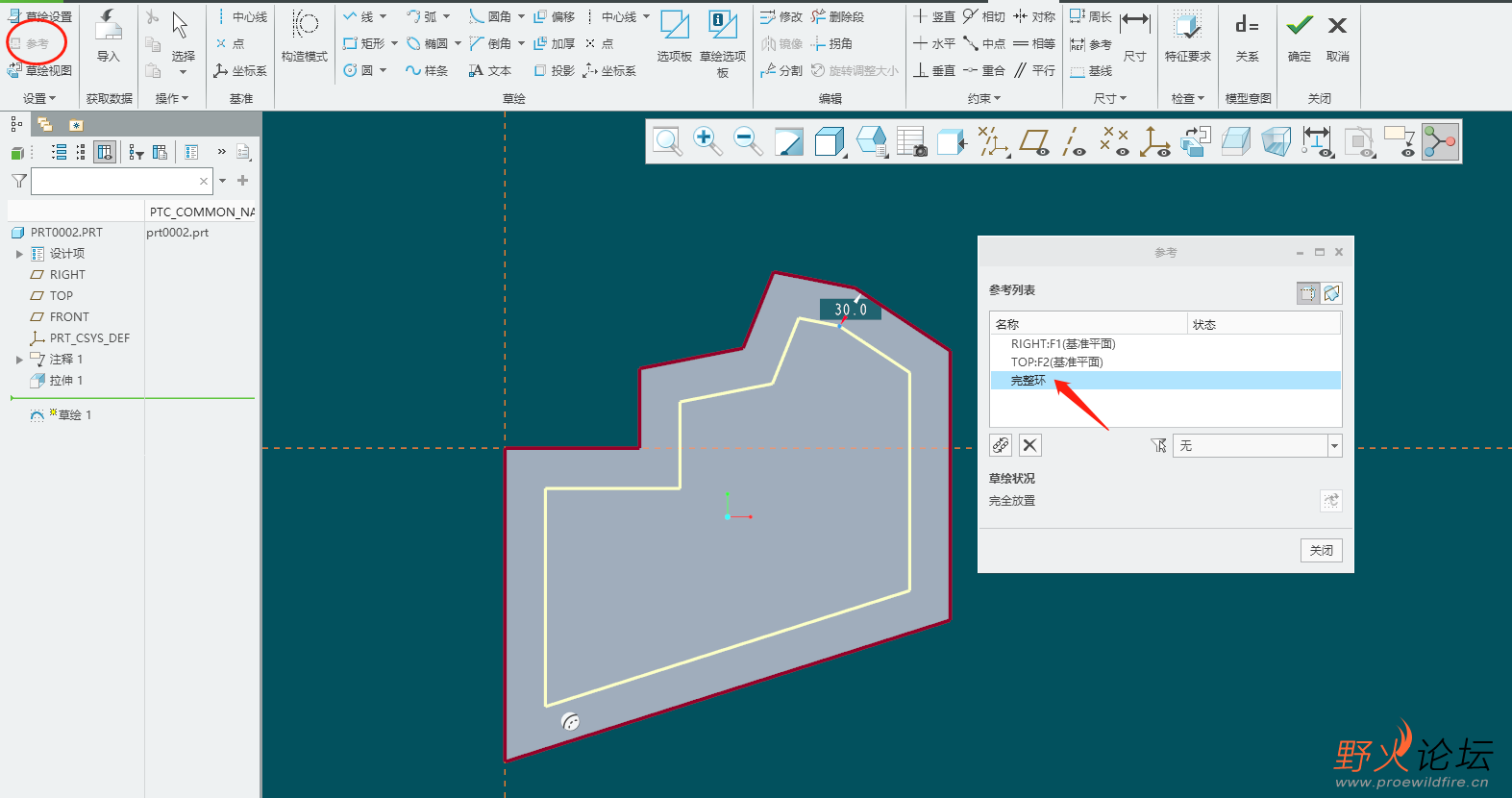Screen dimensions: 1512x798
Task: Expand the 注释 1 tree node
Action: click(19, 360)
